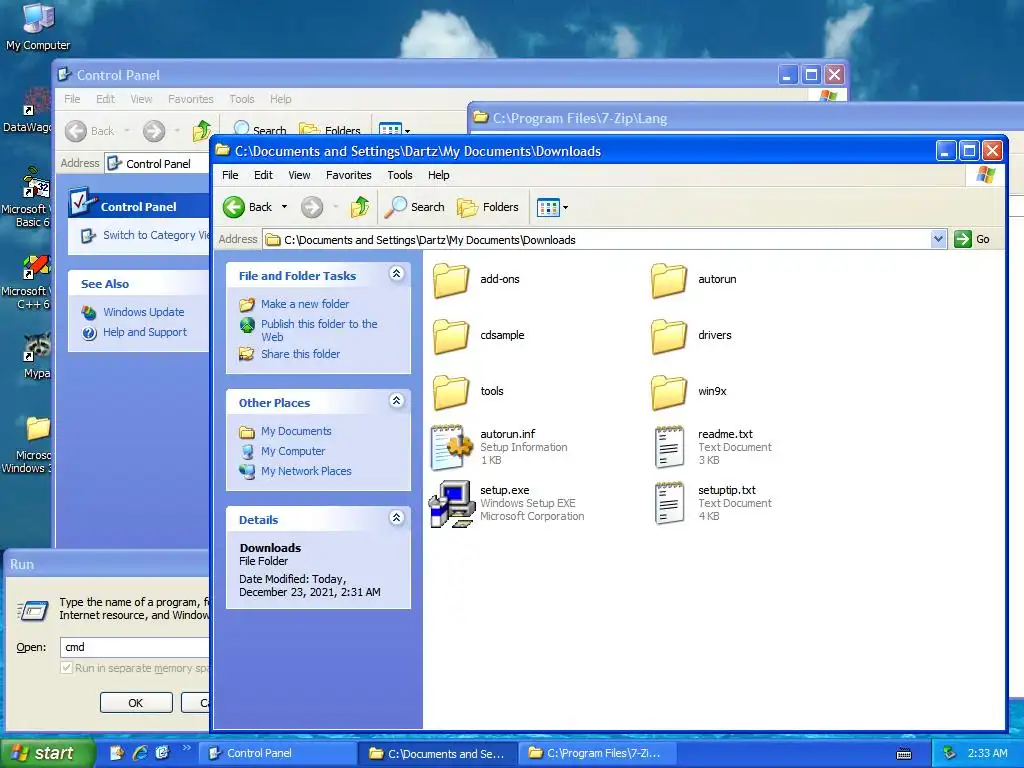Go to My Computer in Other Places

pos(293,451)
